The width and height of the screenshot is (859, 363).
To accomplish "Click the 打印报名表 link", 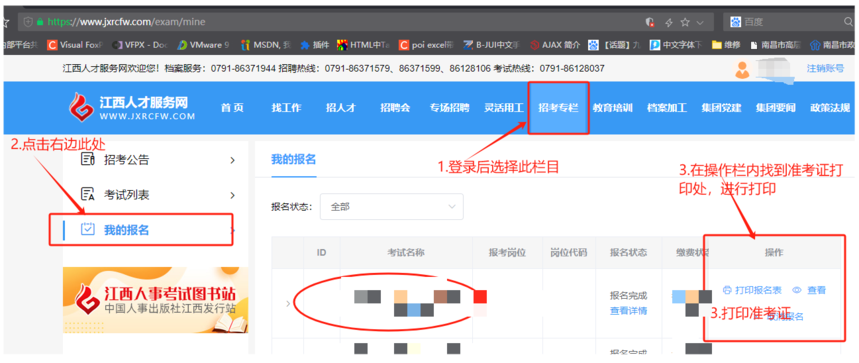I will 759,290.
